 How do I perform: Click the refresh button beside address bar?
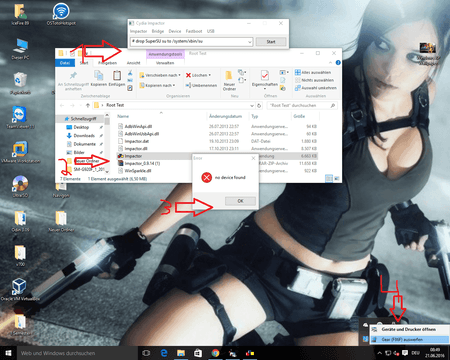(x=259, y=105)
